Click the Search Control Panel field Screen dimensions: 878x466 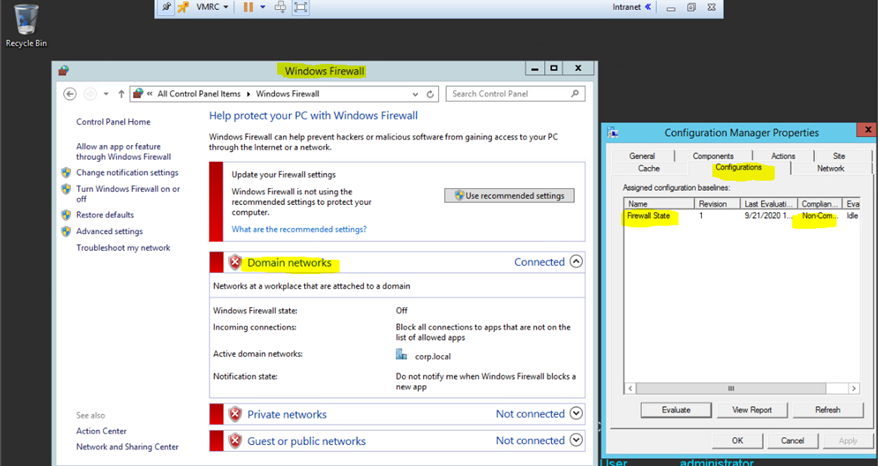(x=515, y=94)
